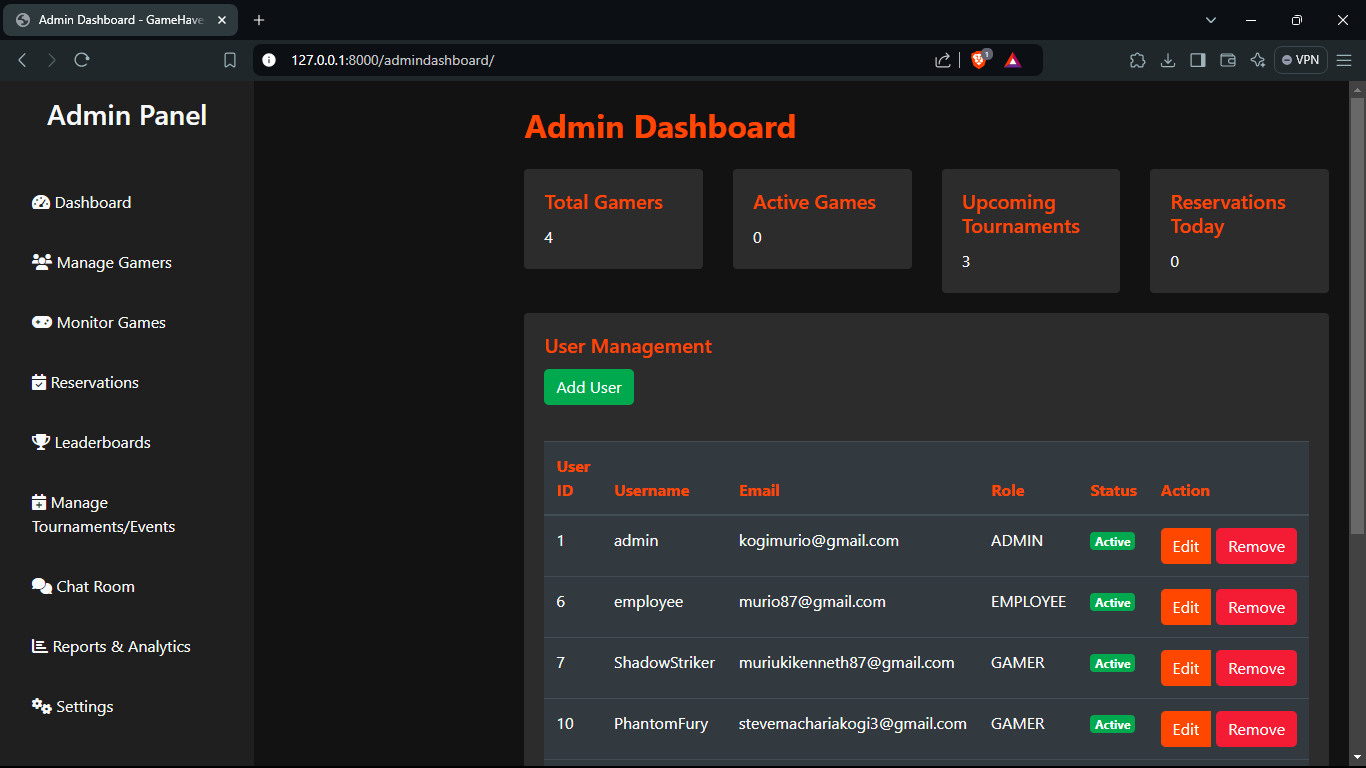Click the chat bubbles icon
The image size is (1366, 768).
42,586
